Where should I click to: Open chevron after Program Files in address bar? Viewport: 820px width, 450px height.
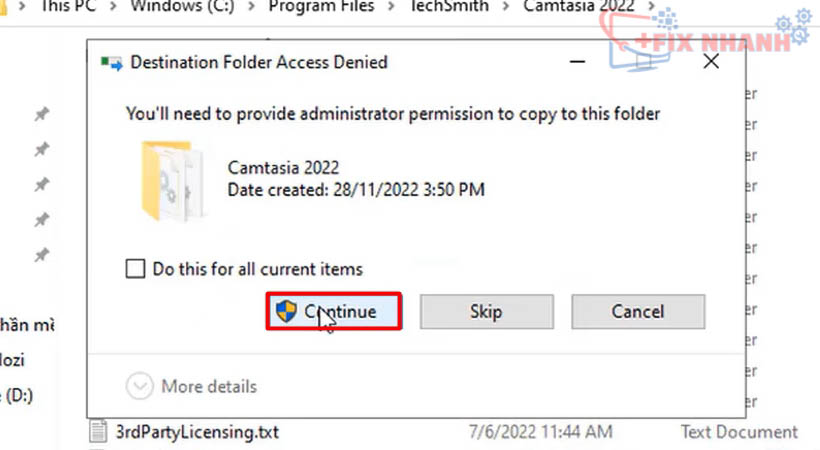pos(391,7)
